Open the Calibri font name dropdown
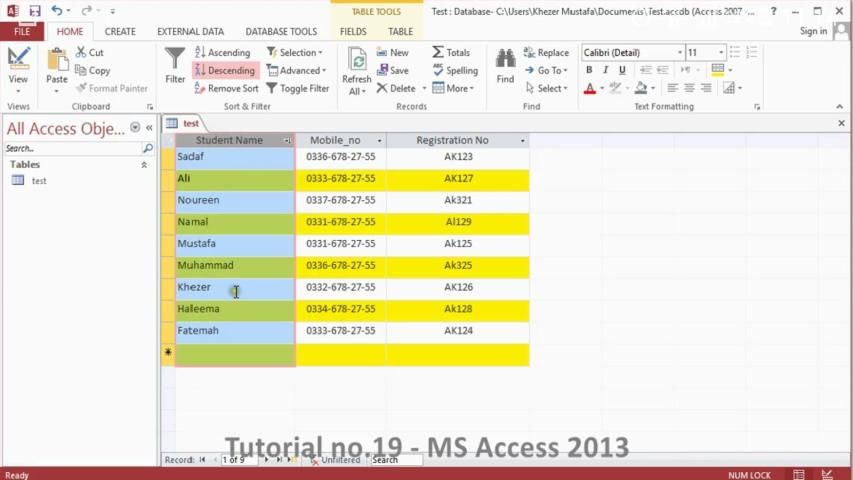Image resolution: width=853 pixels, height=480 pixels. 680,53
